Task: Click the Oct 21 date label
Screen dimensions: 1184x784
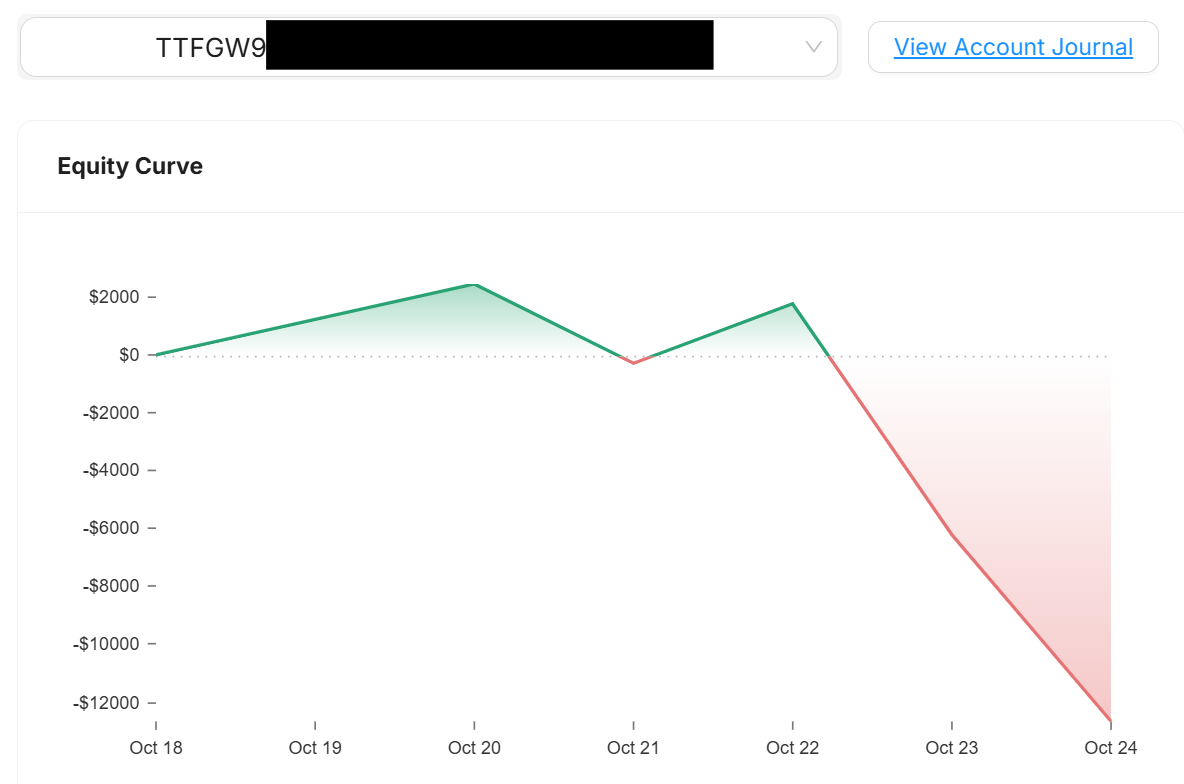Action: pos(634,748)
